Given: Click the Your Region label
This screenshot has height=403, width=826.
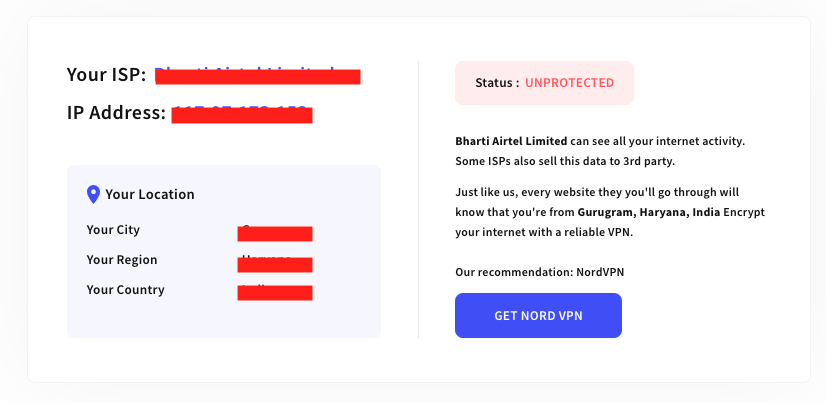Looking at the screenshot, I should (x=122, y=260).
